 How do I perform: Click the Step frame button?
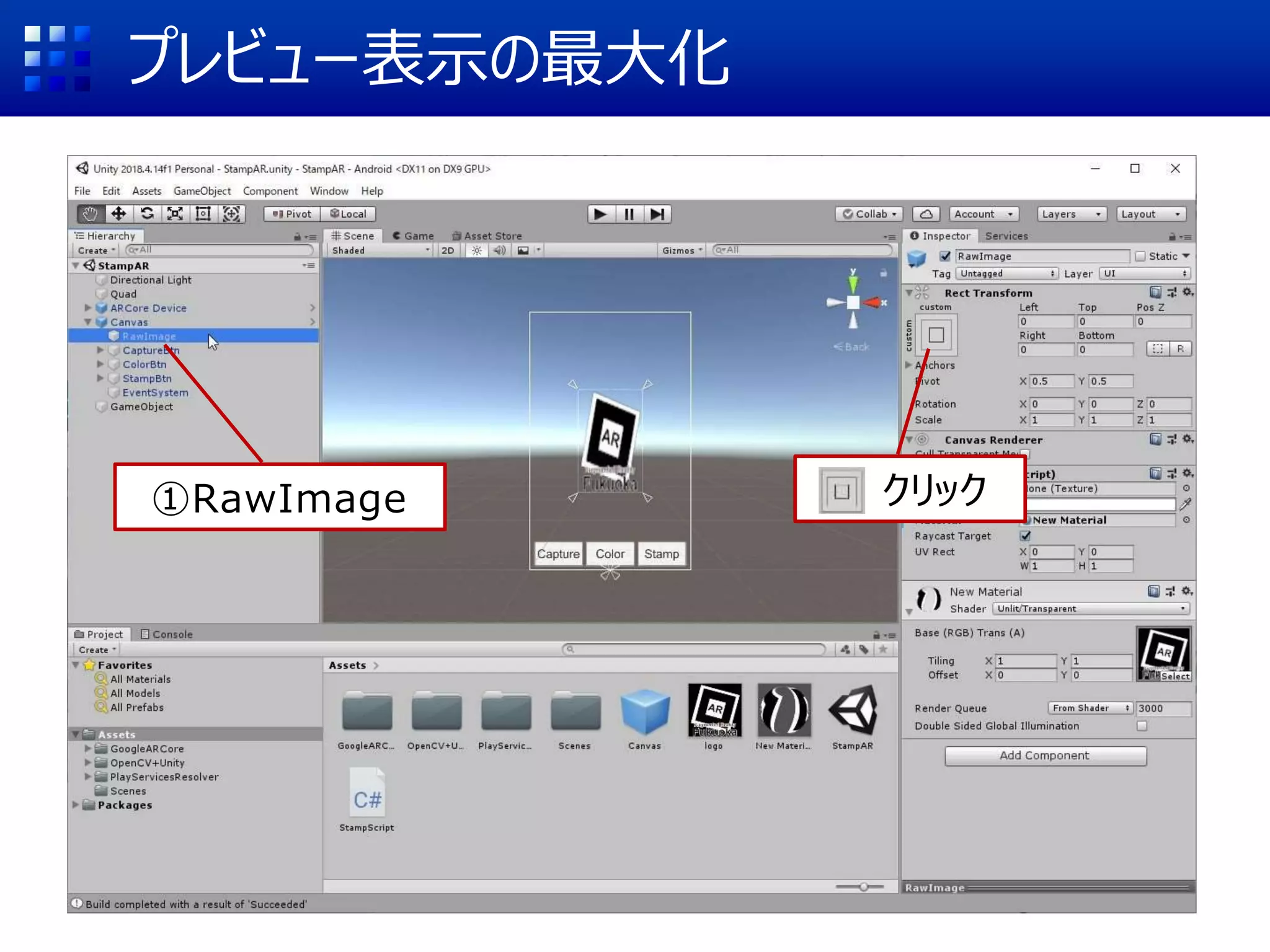click(657, 214)
